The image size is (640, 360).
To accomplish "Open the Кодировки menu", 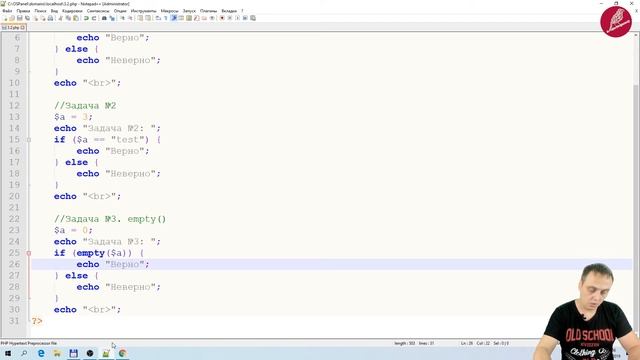I will pos(72,11).
